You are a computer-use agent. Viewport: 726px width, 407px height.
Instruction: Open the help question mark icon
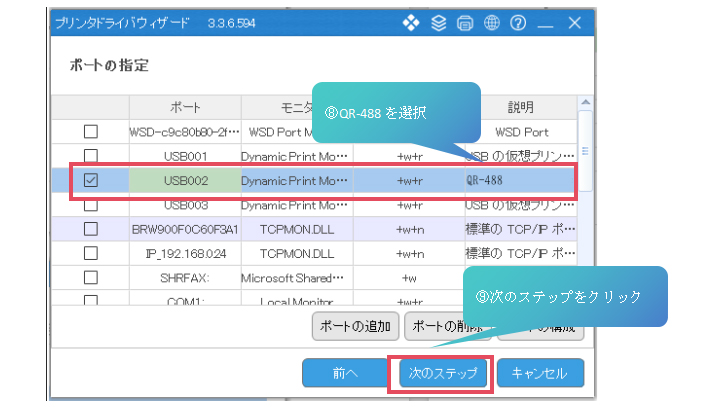coord(518,22)
